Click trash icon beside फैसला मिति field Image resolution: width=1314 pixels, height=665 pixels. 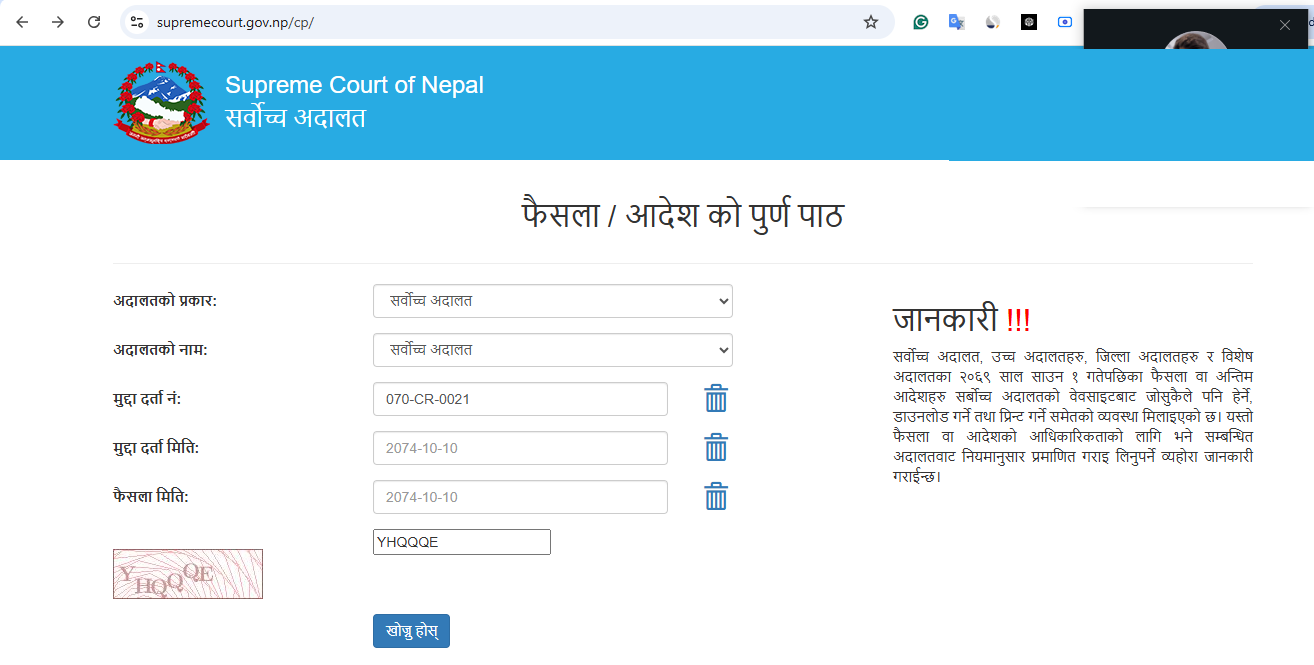pyautogui.click(x=716, y=497)
